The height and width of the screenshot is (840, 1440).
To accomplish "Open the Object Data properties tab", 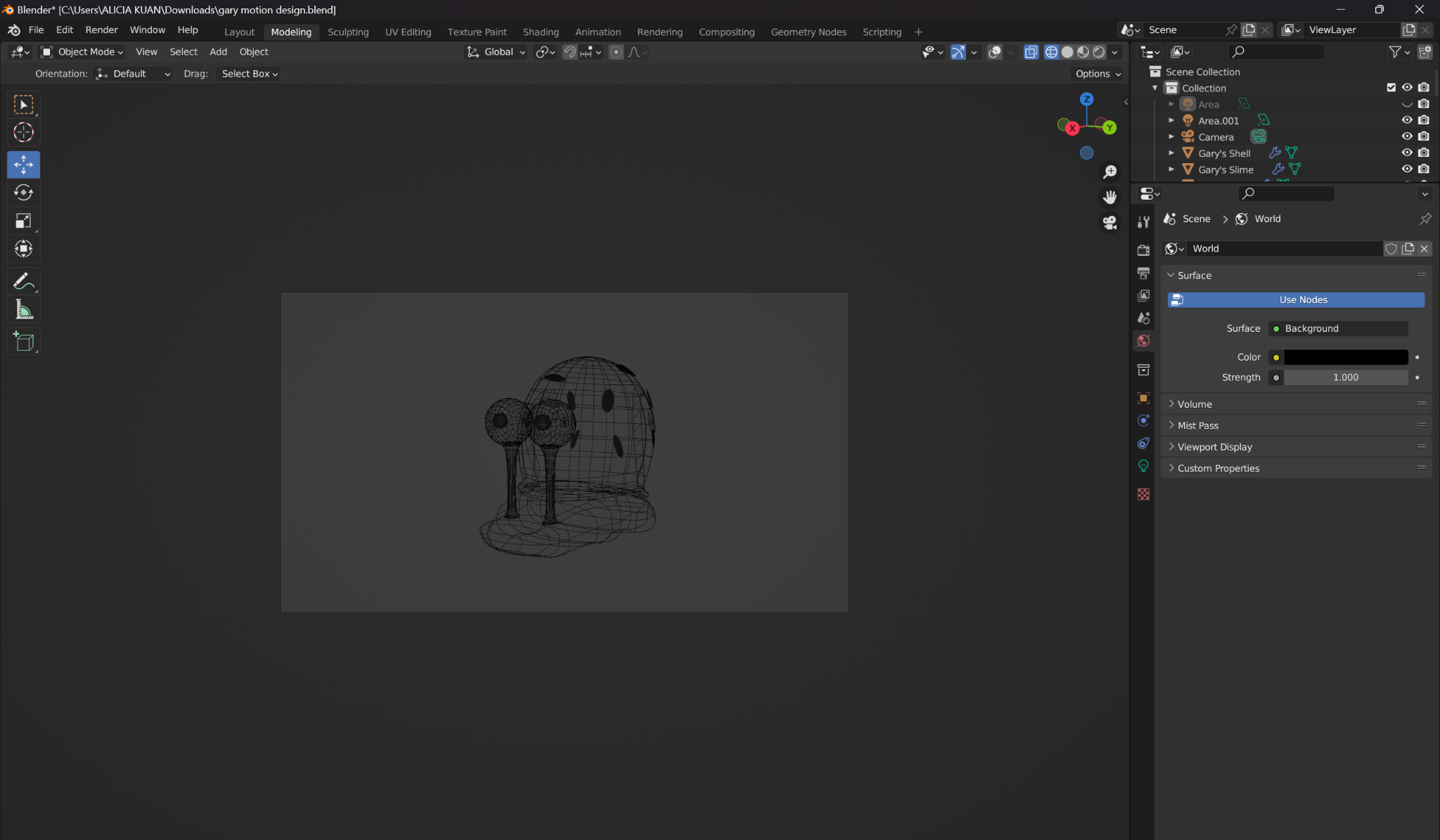I will coord(1143,465).
